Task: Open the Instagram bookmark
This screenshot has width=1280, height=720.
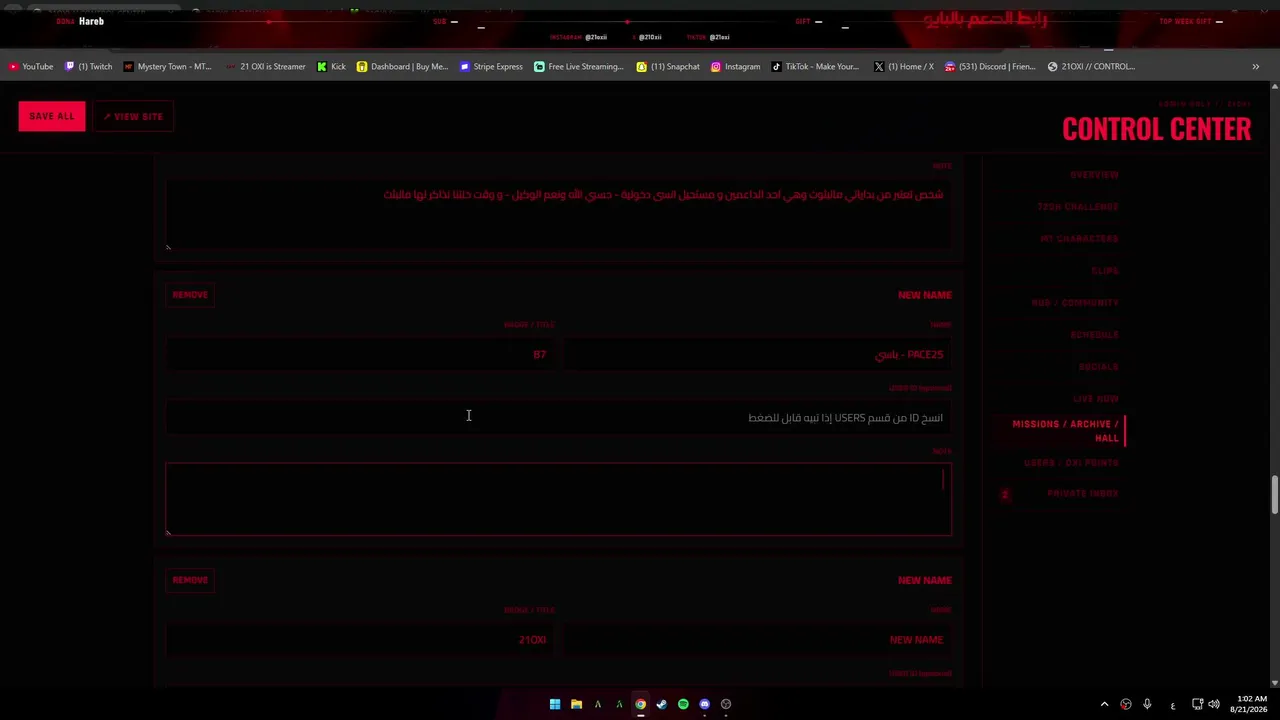Action: [x=735, y=67]
